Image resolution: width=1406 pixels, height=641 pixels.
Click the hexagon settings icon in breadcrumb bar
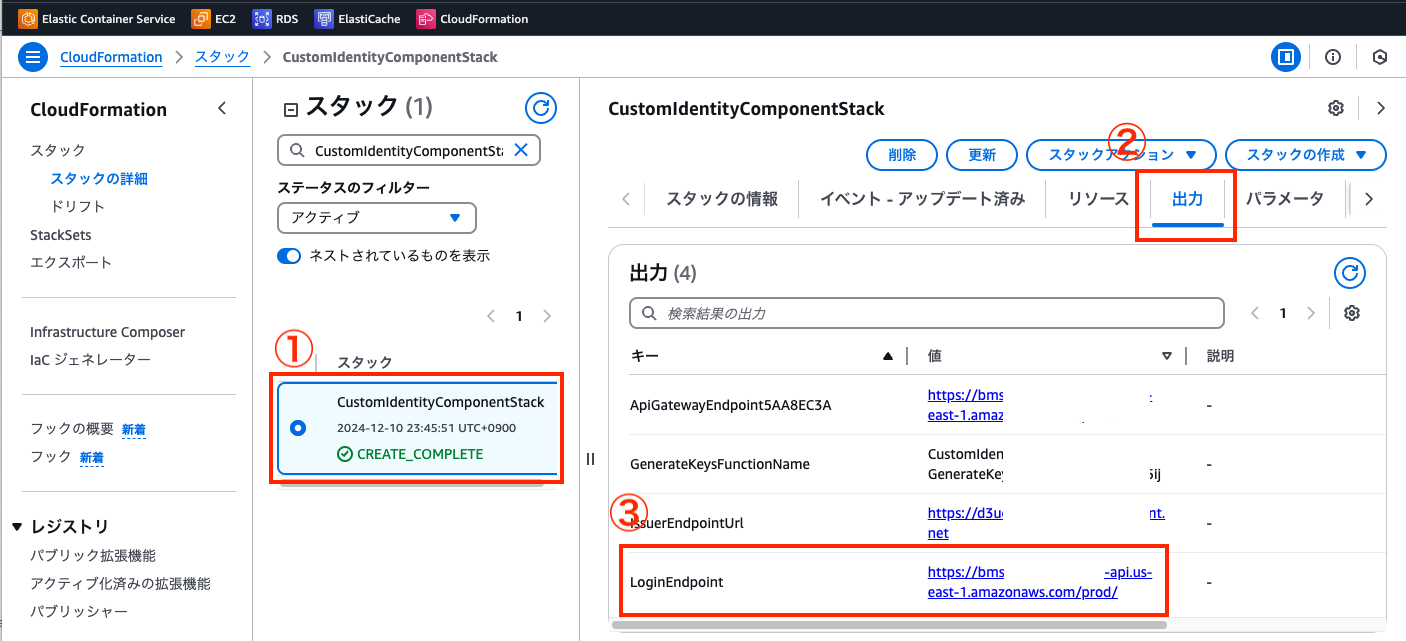click(1380, 57)
